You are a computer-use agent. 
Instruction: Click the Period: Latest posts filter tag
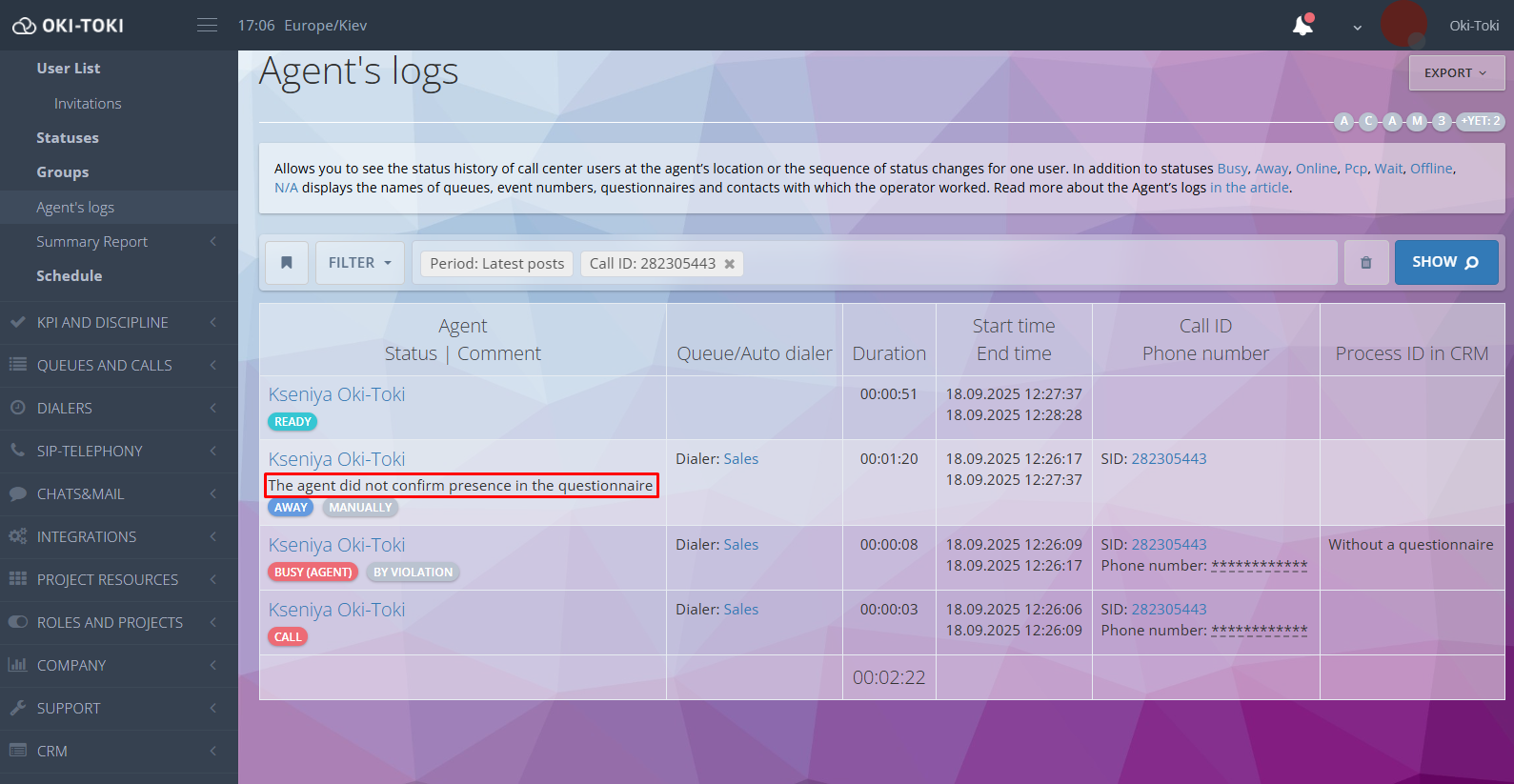pos(496,264)
